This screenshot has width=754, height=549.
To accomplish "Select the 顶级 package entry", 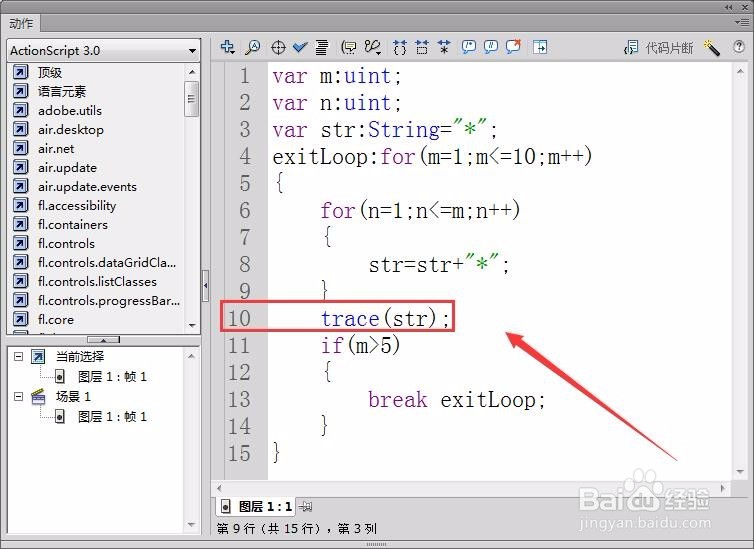I will coord(50,73).
